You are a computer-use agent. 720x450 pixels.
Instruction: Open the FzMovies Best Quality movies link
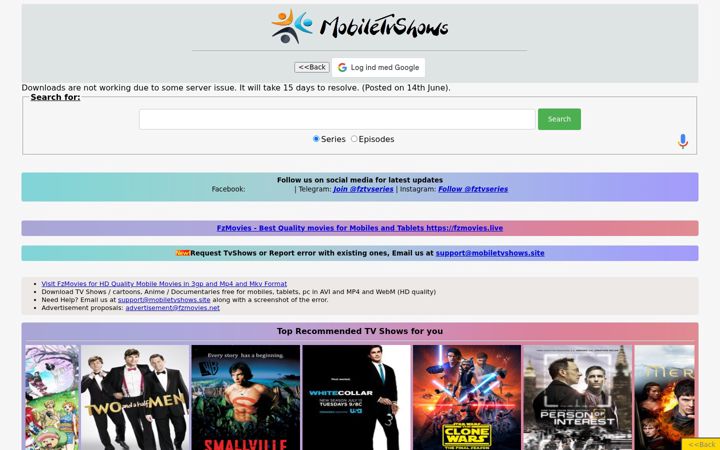(x=360, y=228)
